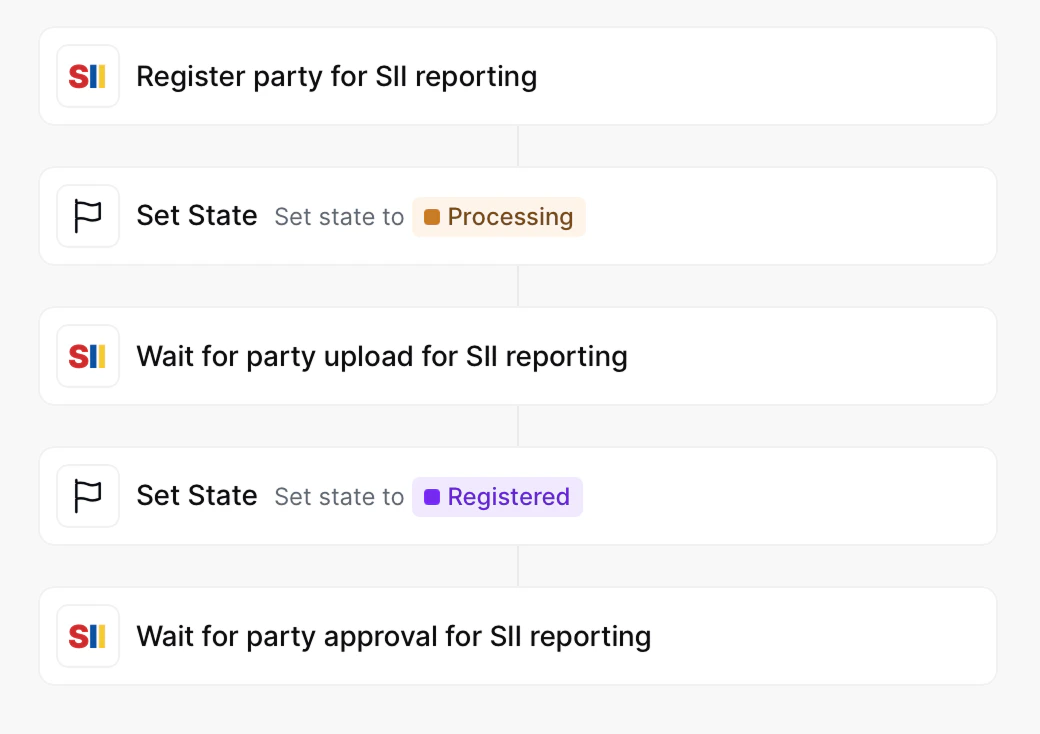Click the SII icon on Register party step
Image resolution: width=1040 pixels, height=734 pixels.
88,76
